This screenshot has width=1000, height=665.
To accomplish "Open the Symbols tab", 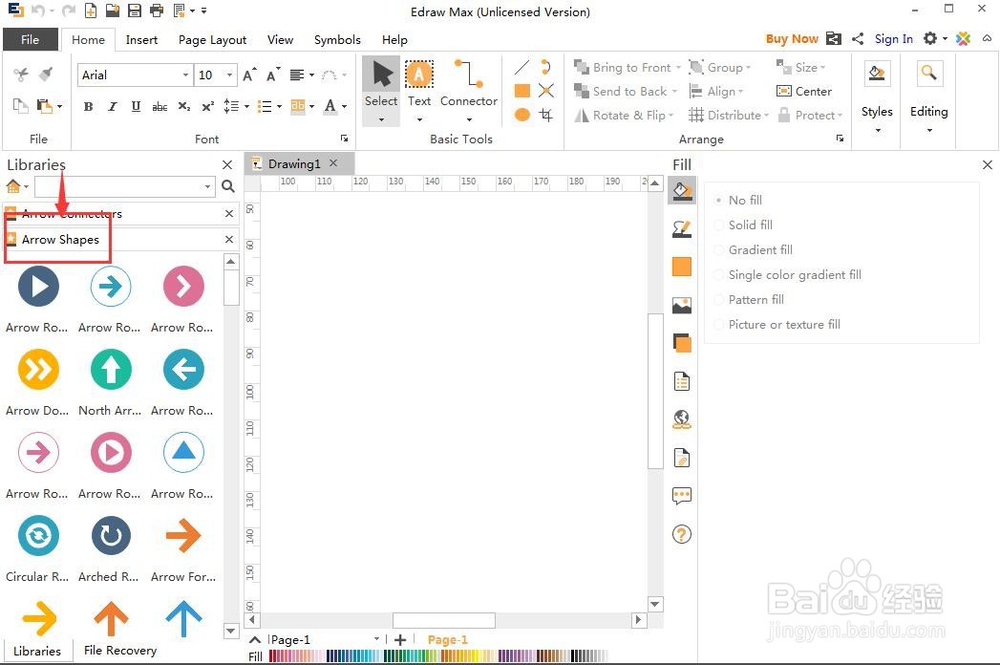I will 337,40.
